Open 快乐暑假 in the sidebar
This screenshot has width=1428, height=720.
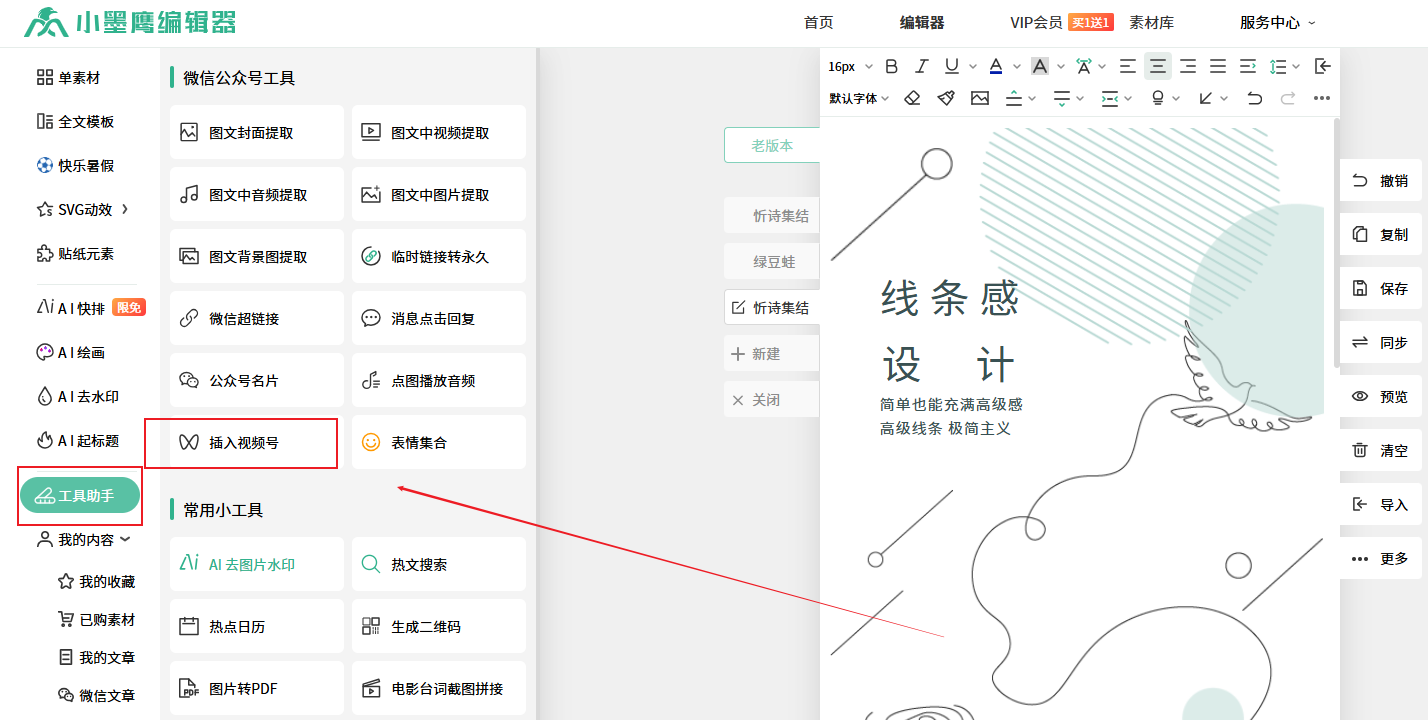(75, 165)
